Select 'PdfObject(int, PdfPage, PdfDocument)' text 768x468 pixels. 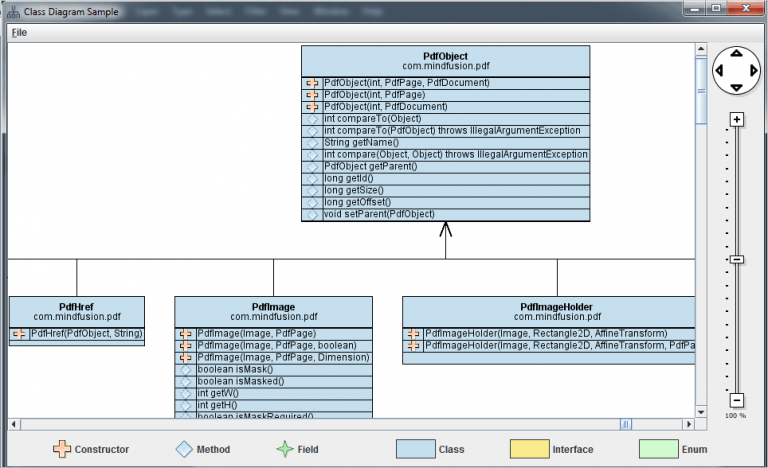(x=407, y=82)
